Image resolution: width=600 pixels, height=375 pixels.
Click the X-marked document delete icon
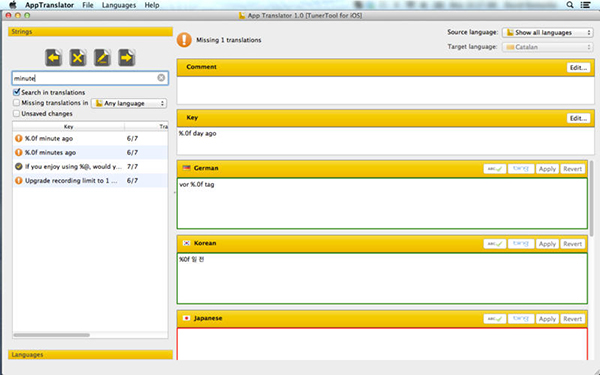coord(78,58)
